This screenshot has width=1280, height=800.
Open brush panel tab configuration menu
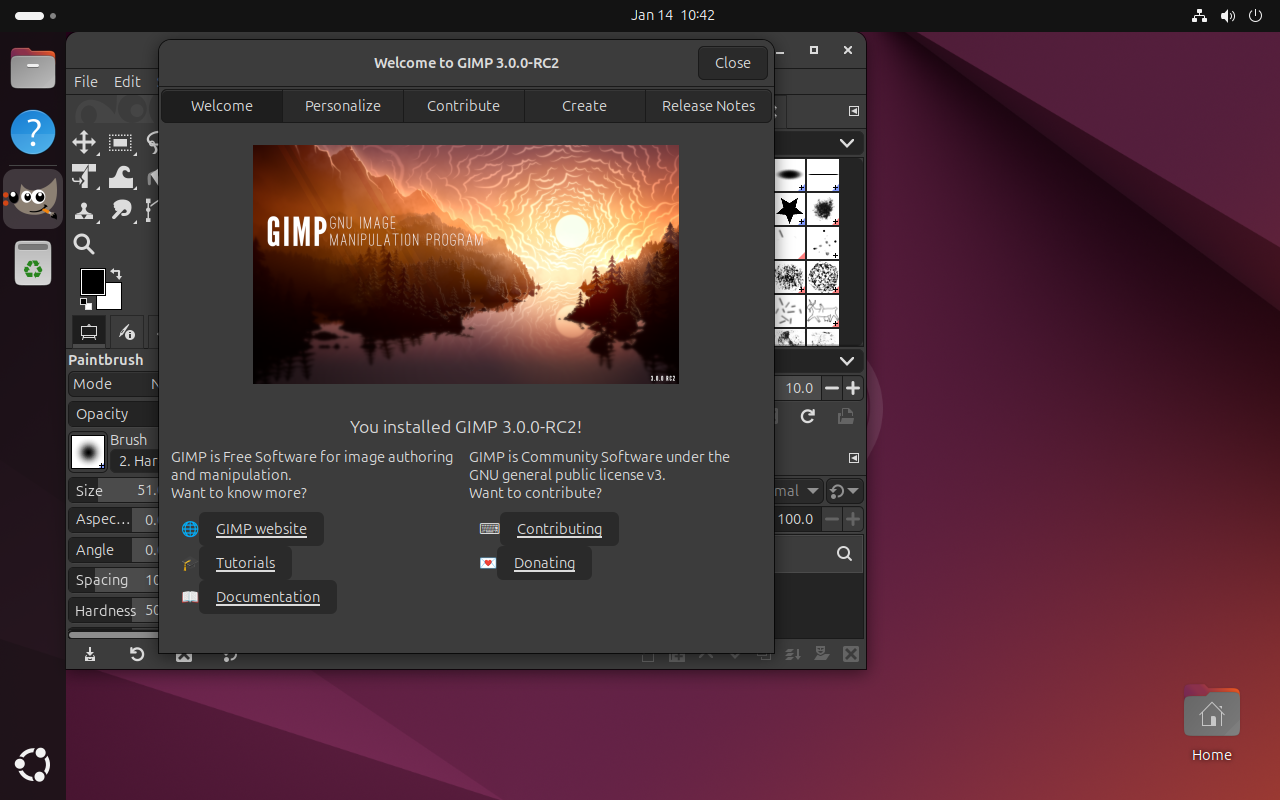[854, 111]
